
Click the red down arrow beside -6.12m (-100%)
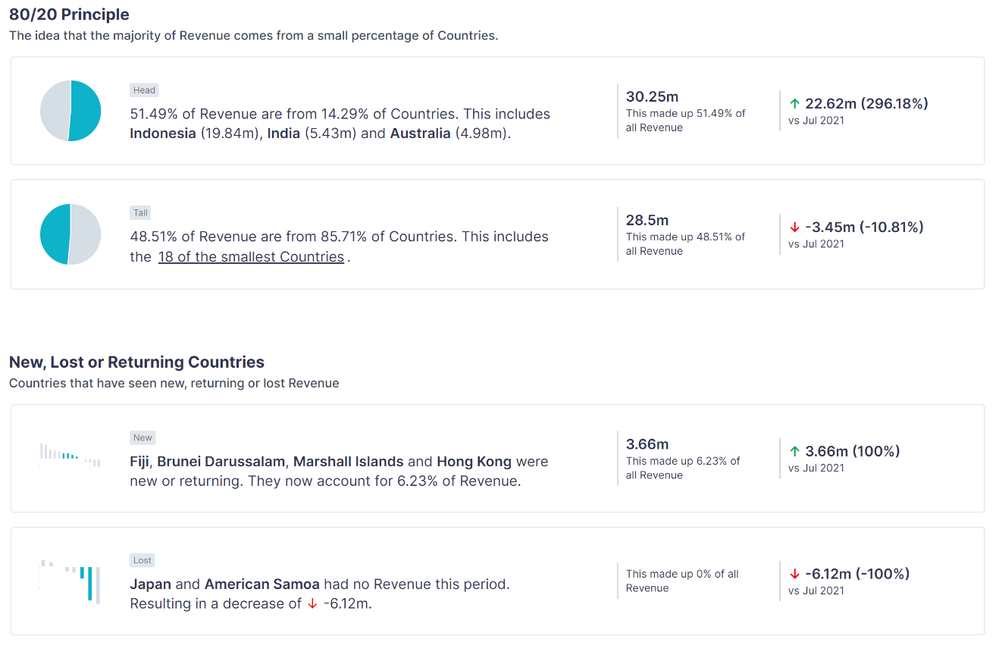794,574
